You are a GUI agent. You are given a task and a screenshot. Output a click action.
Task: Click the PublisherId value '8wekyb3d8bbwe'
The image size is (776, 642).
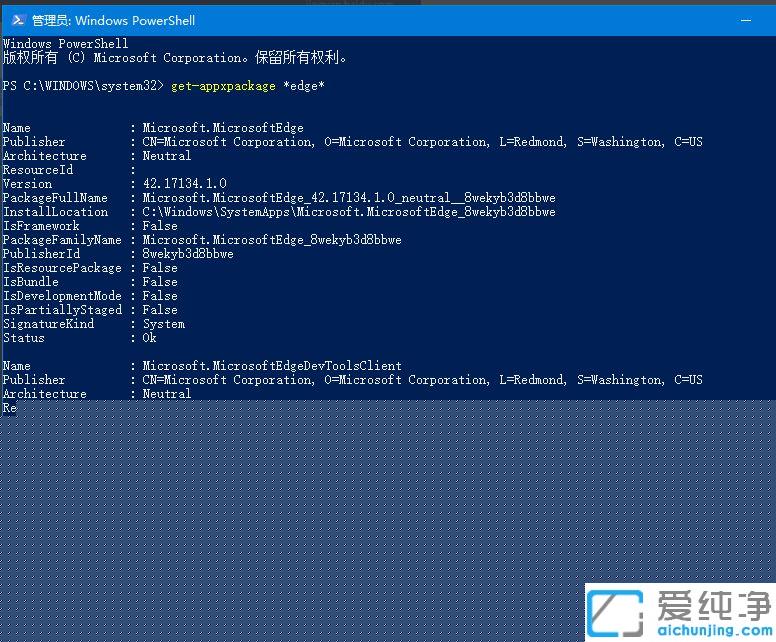coord(188,254)
